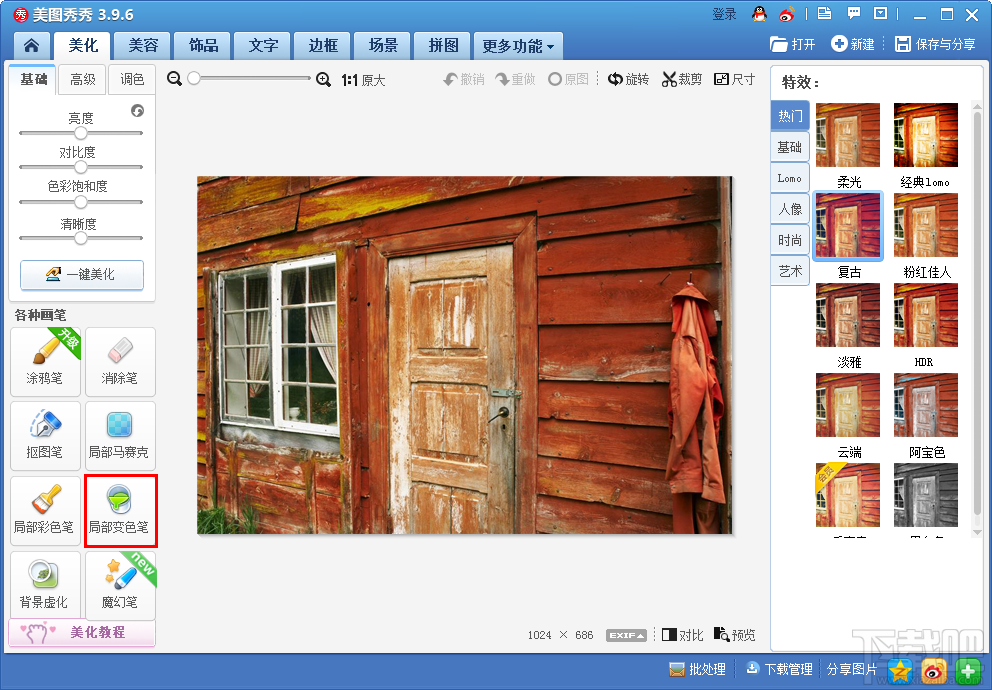Switch to the 拼图 collage tab
Screen dimensions: 992x690
[443, 46]
